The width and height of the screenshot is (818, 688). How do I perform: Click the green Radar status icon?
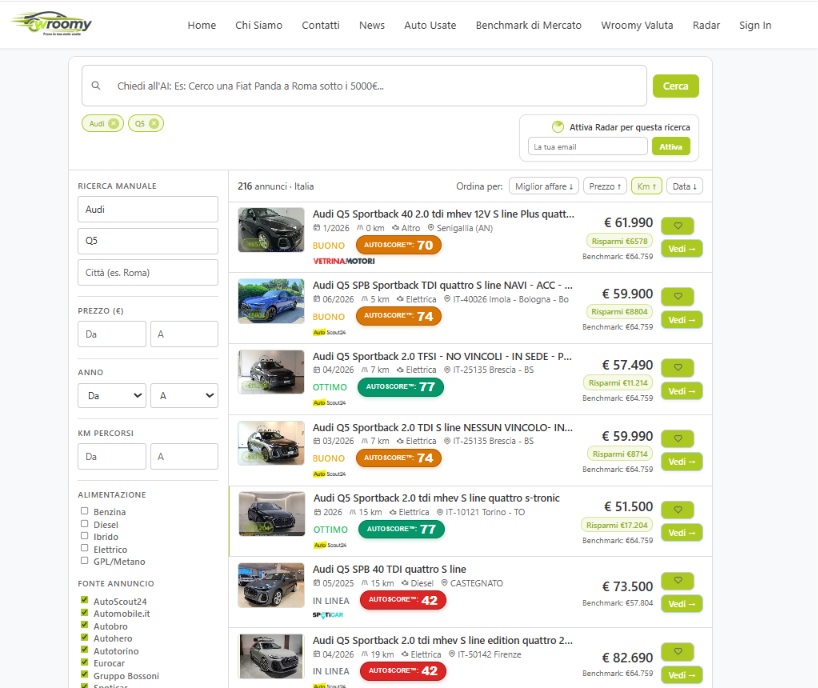point(558,127)
